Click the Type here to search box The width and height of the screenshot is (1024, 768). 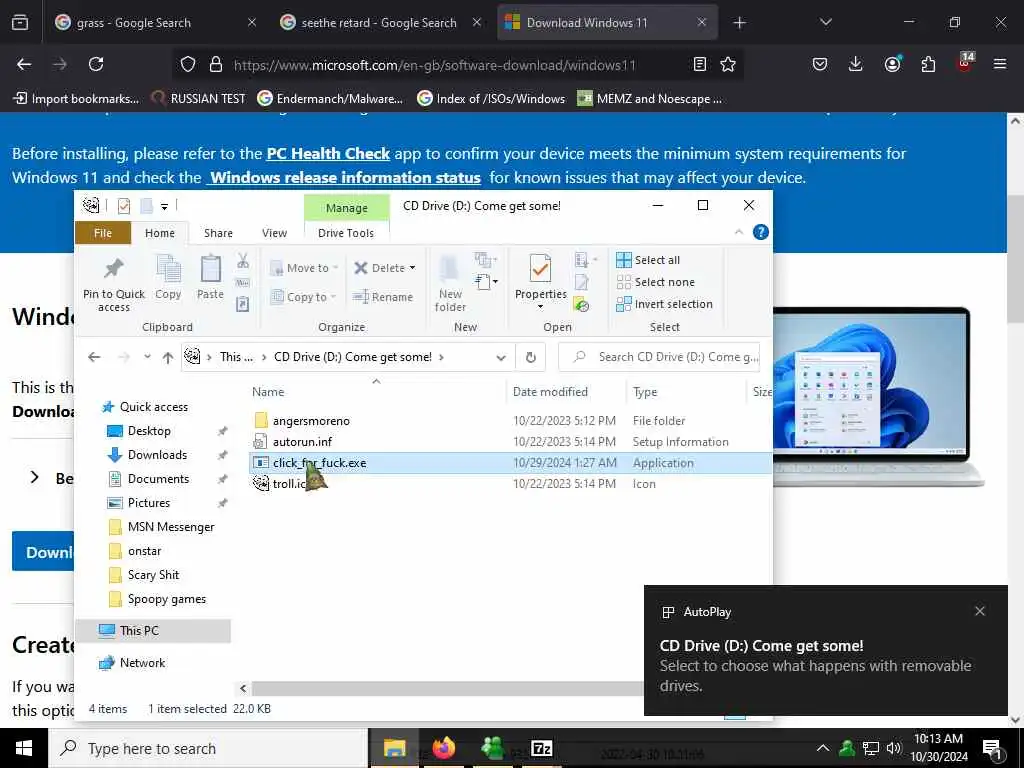tap(208, 748)
